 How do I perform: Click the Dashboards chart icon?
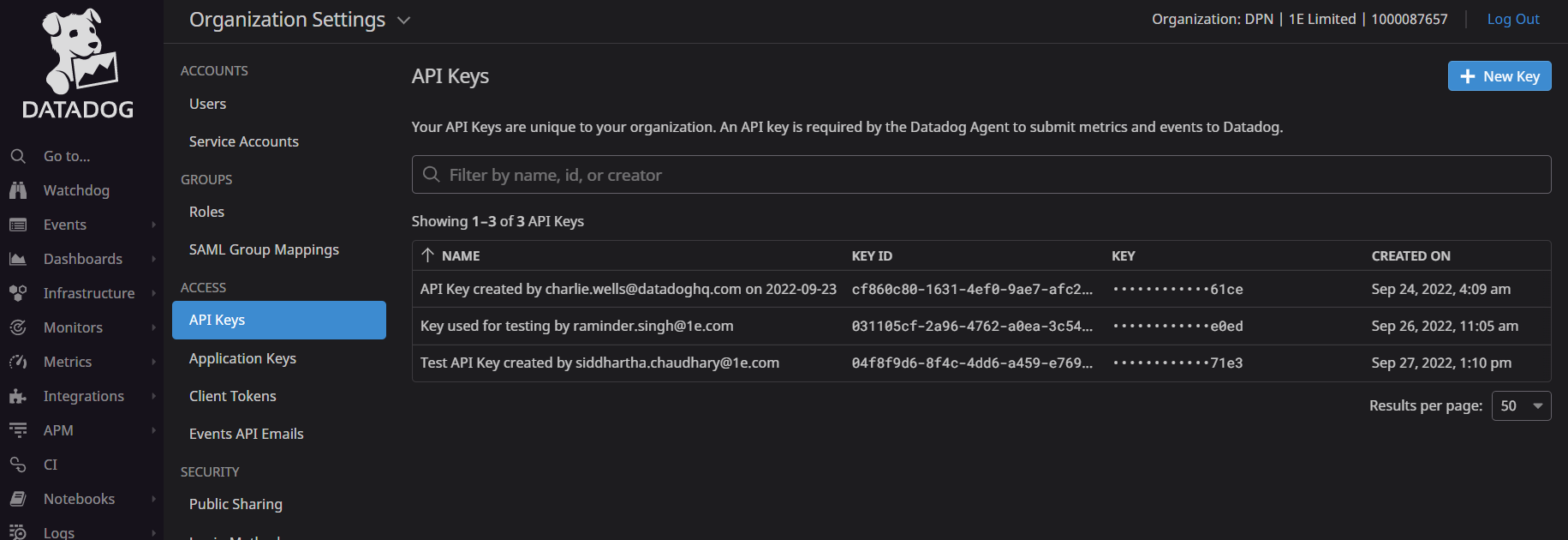[x=18, y=259]
